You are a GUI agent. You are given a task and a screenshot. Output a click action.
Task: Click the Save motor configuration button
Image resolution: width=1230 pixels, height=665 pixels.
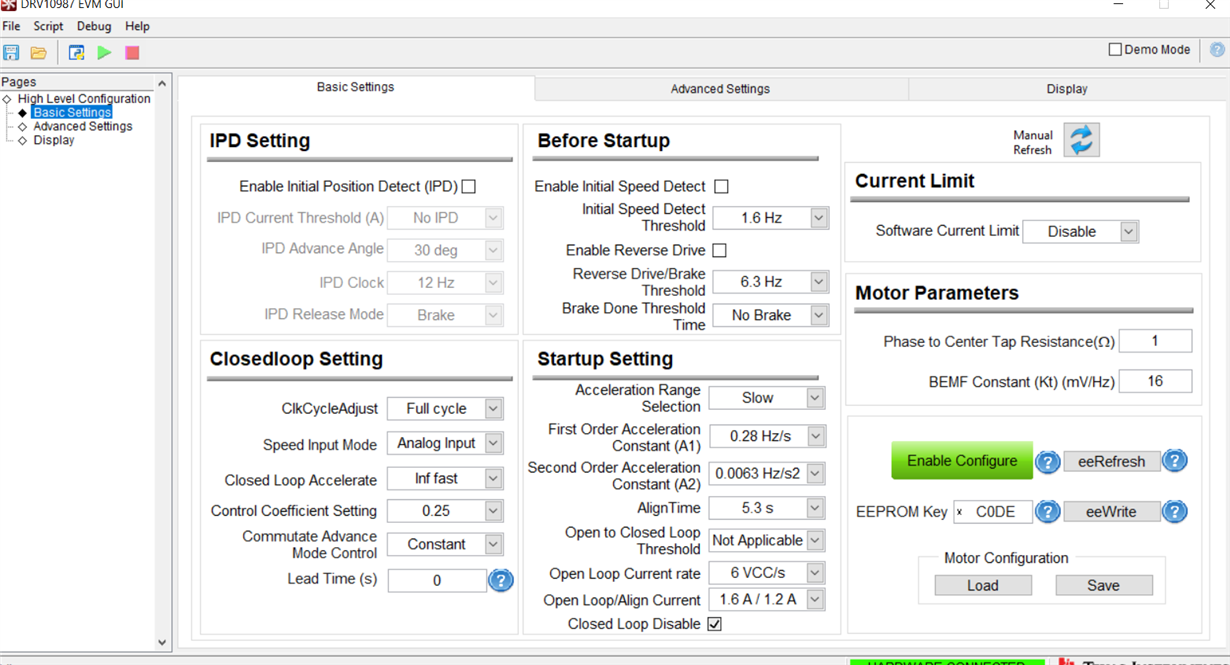[x=1103, y=585]
